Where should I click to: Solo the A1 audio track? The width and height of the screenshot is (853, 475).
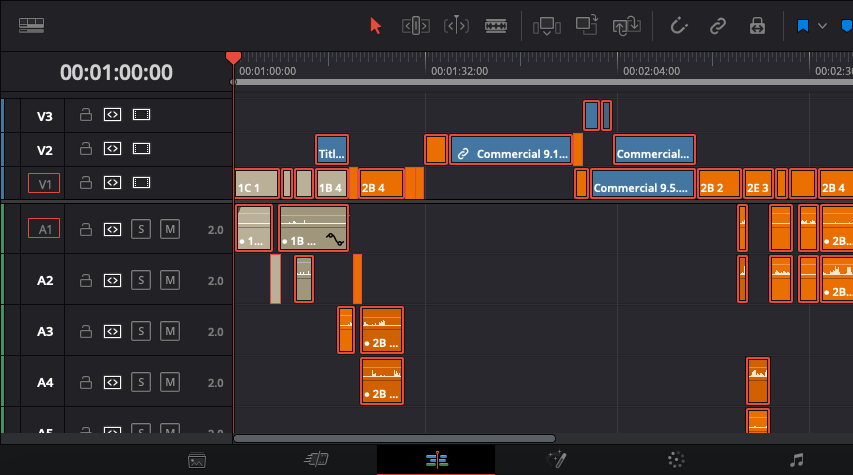pyautogui.click(x=141, y=229)
